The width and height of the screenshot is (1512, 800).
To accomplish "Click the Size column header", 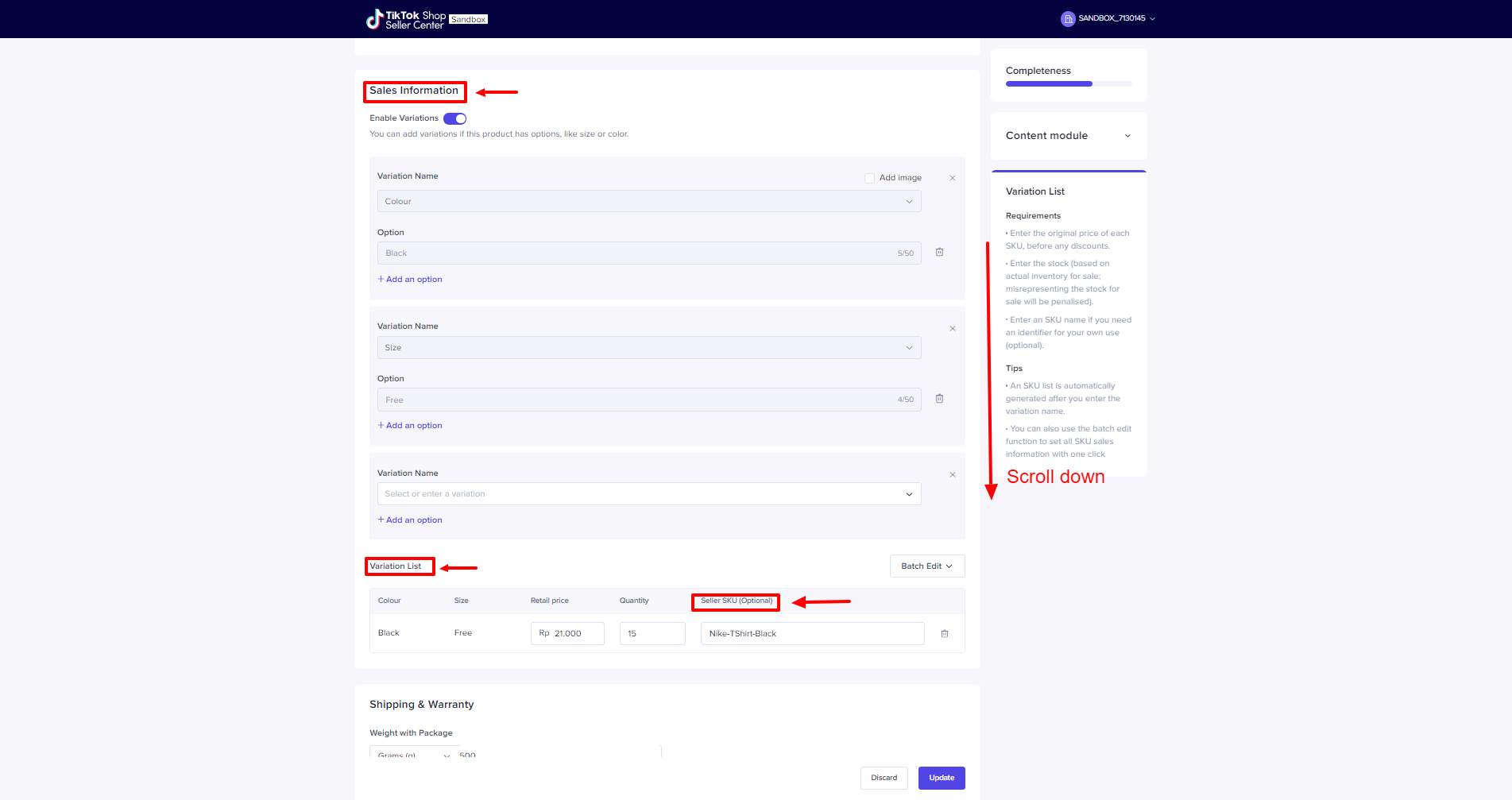I will [462, 601].
